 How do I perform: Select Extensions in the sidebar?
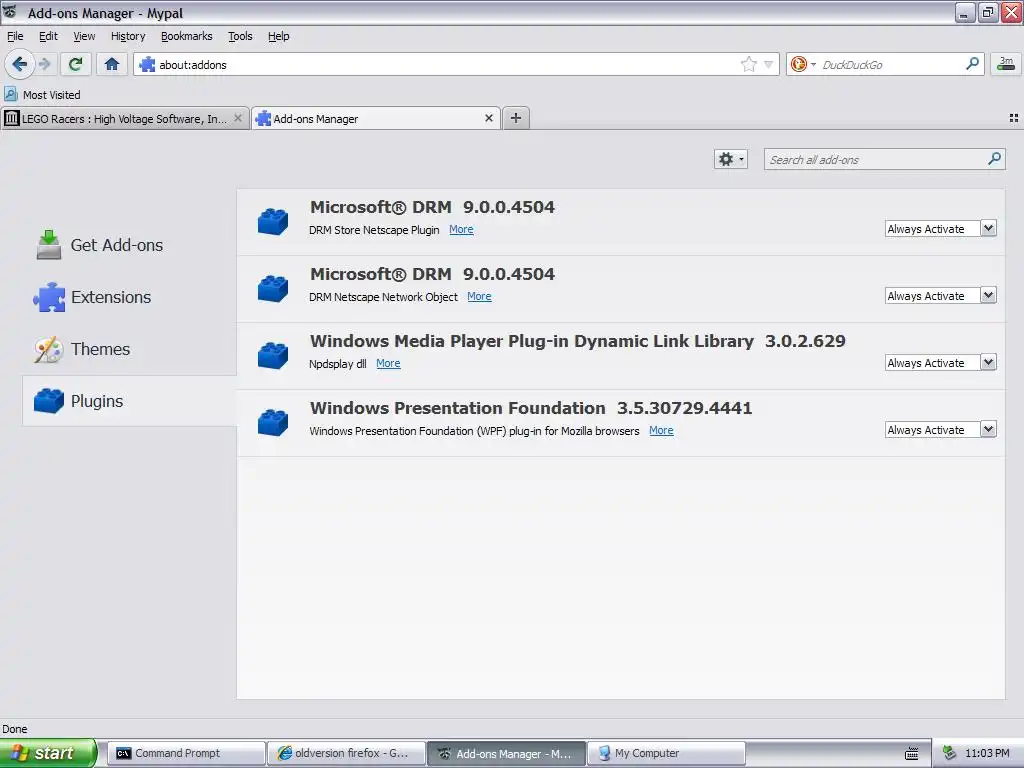click(x=129, y=297)
